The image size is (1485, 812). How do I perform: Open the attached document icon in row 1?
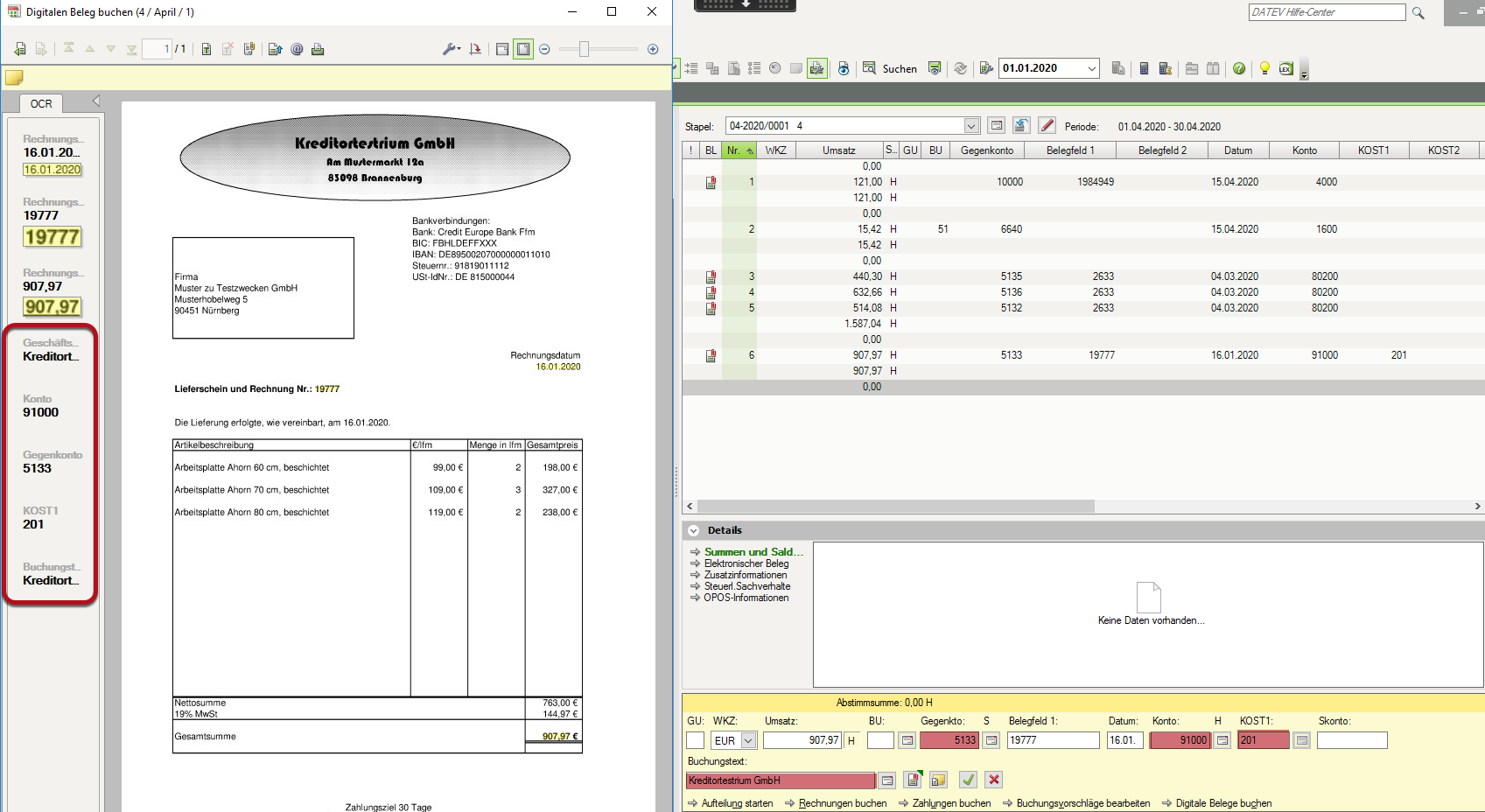[711, 182]
